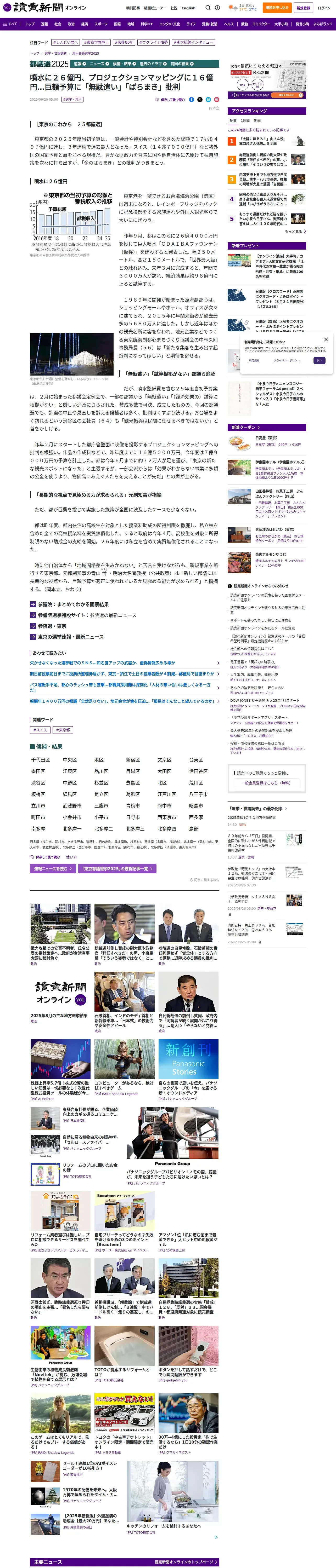Open プライバシーポリシー link in popup
The height and width of the screenshot is (1568, 336).
[x=286, y=360]
